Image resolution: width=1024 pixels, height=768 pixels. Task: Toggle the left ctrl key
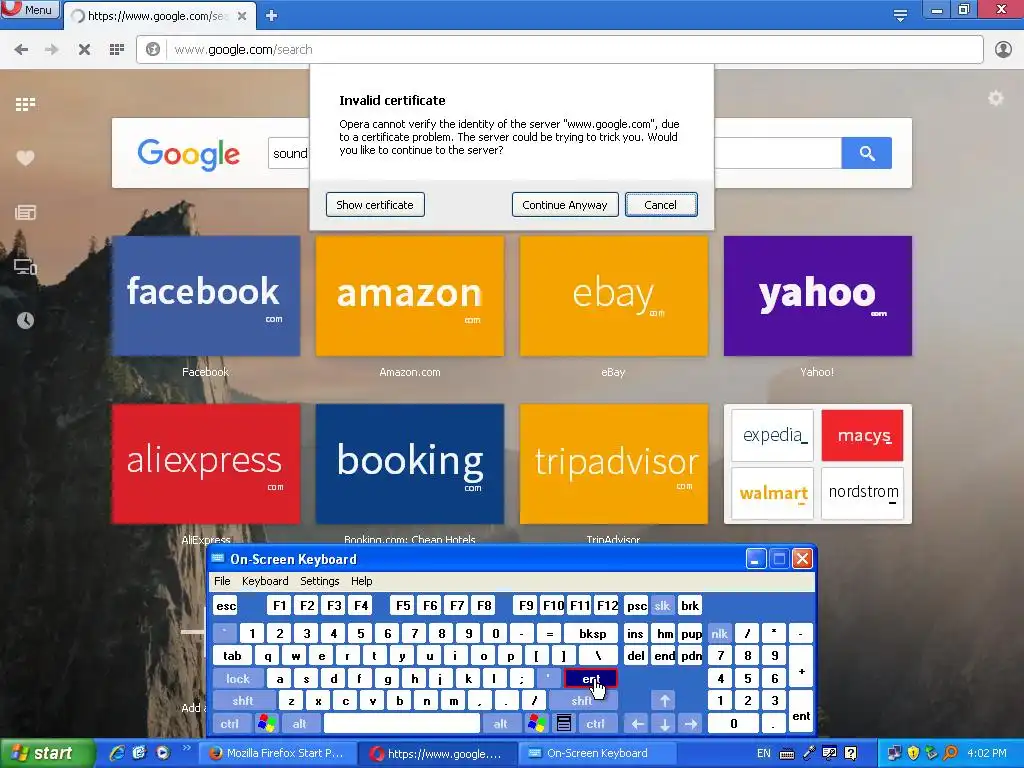(x=229, y=724)
